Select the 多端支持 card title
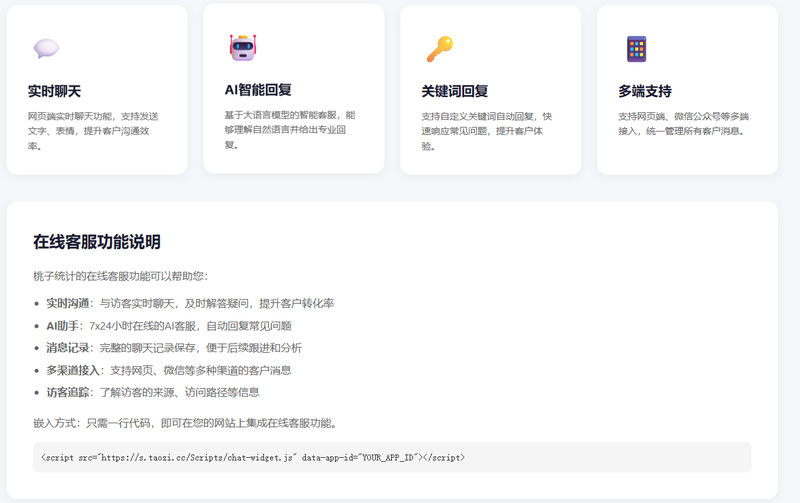The height and width of the screenshot is (503, 800). pyautogui.click(x=645, y=91)
